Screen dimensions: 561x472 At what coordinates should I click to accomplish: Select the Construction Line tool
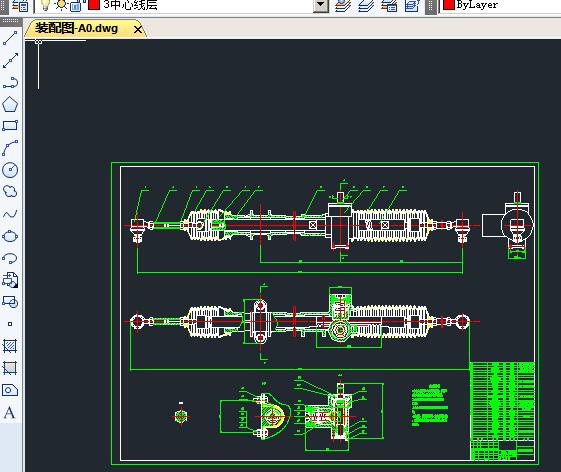[x=10, y=60]
